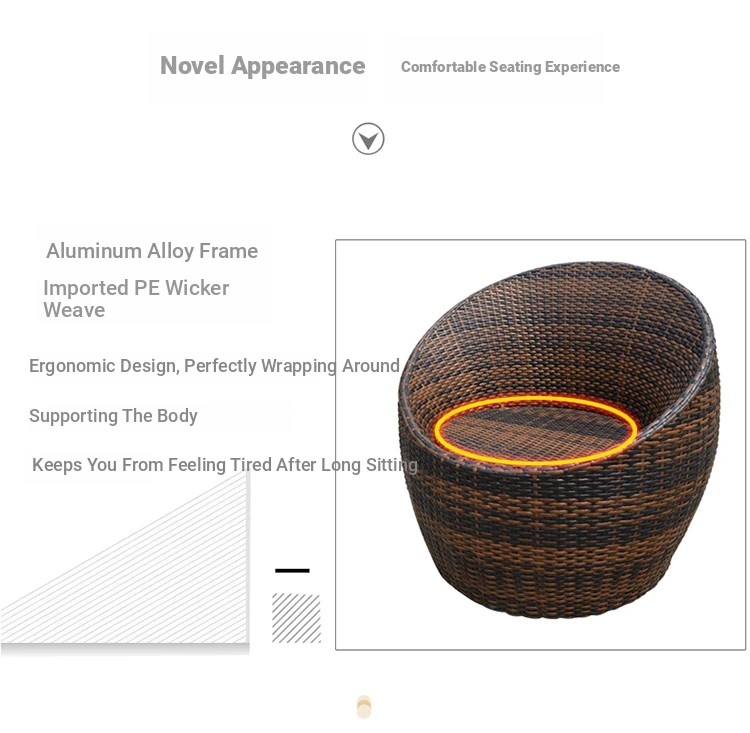The width and height of the screenshot is (750, 733).
Task: Click the Supporting The Body text
Action: [113, 416]
